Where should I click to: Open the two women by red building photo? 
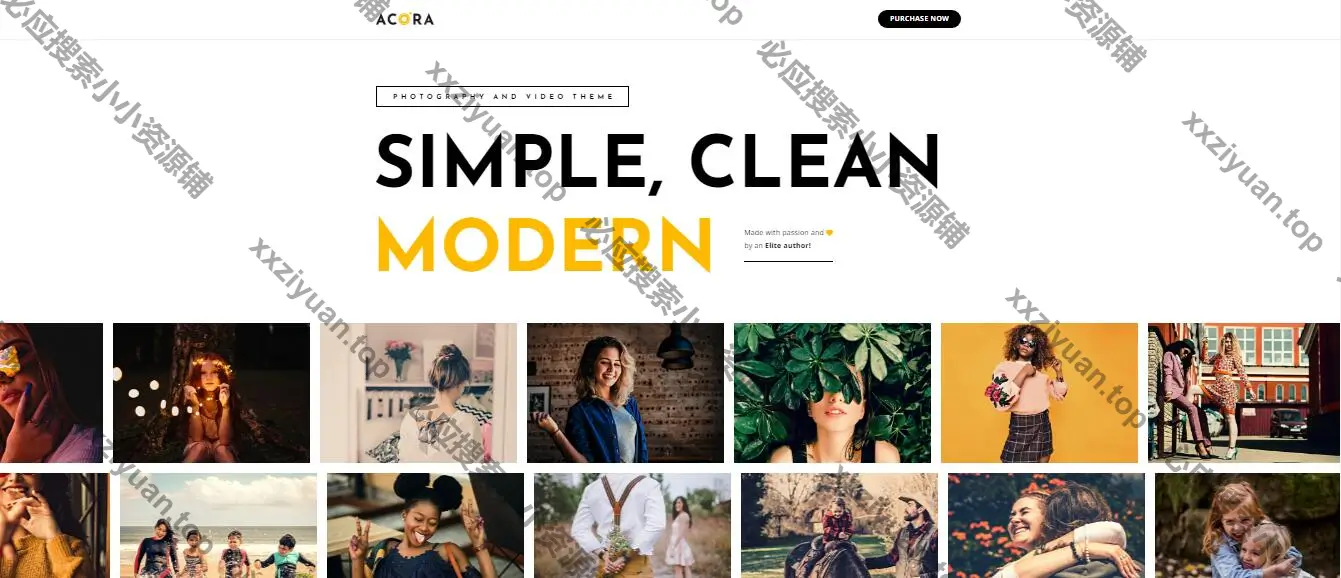click(x=1244, y=393)
